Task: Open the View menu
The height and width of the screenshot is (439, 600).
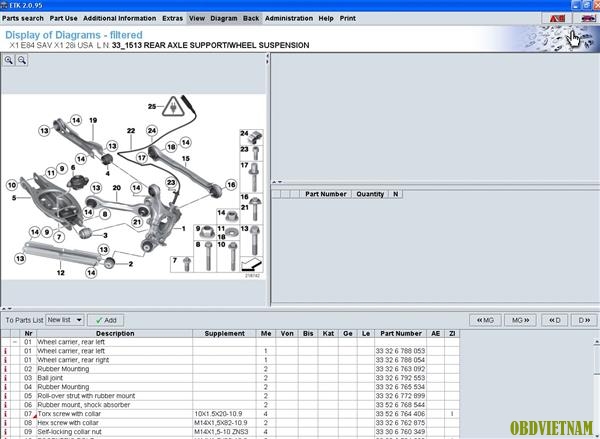Action: pos(197,18)
